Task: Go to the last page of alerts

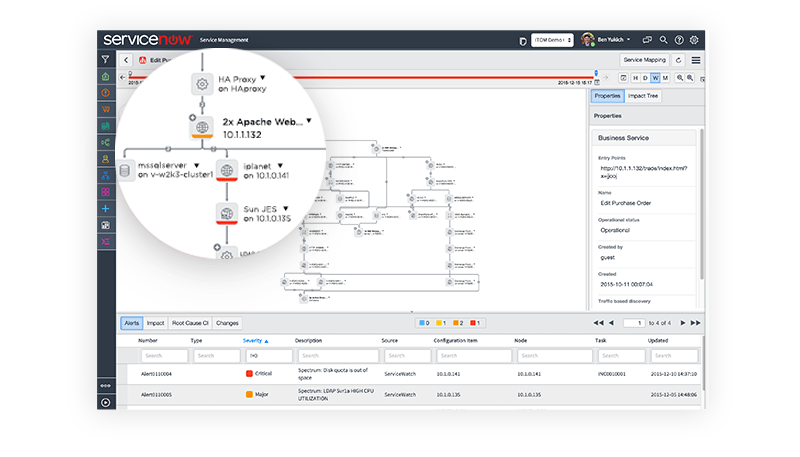Action: pos(695,323)
